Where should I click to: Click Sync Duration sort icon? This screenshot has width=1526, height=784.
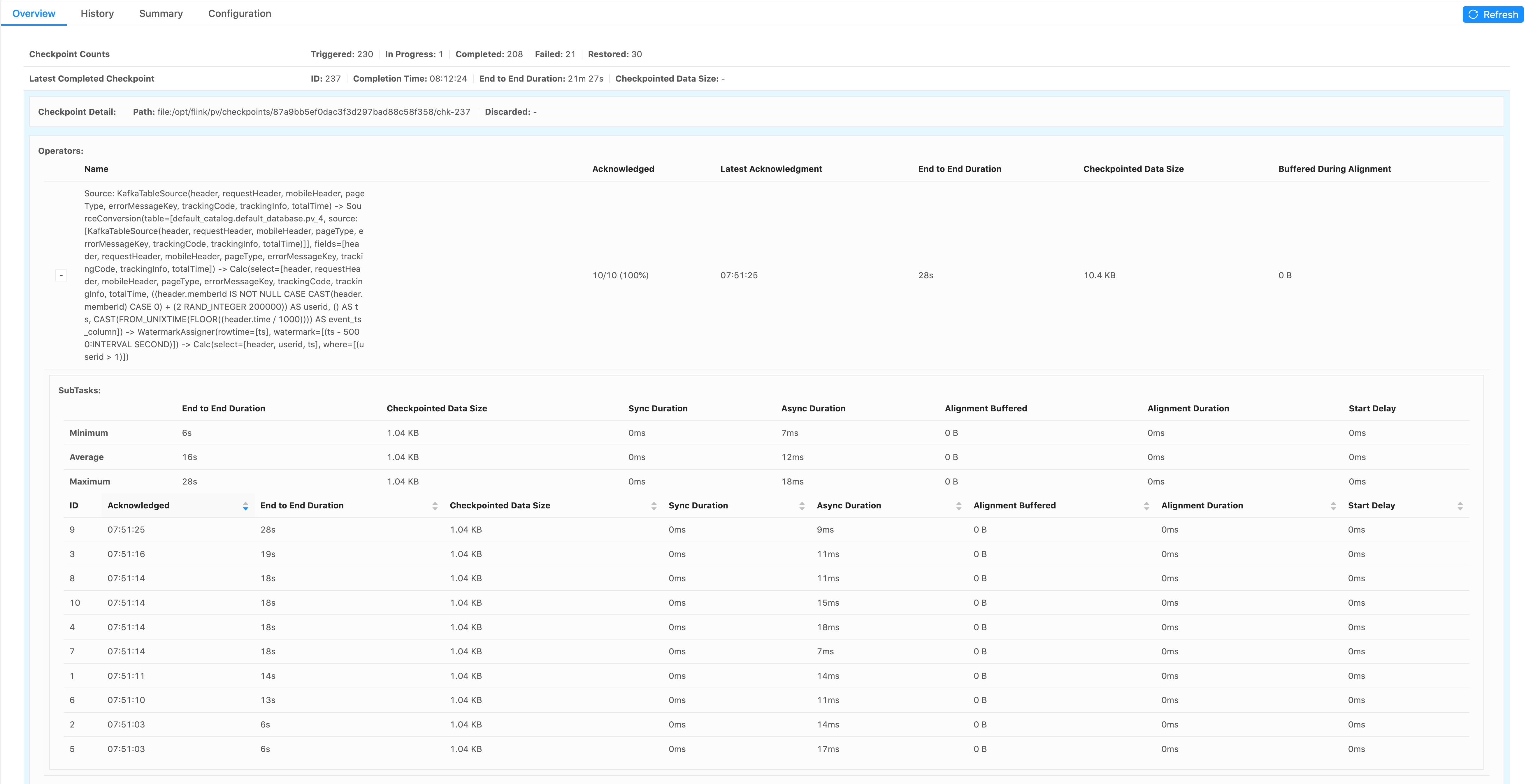802,506
